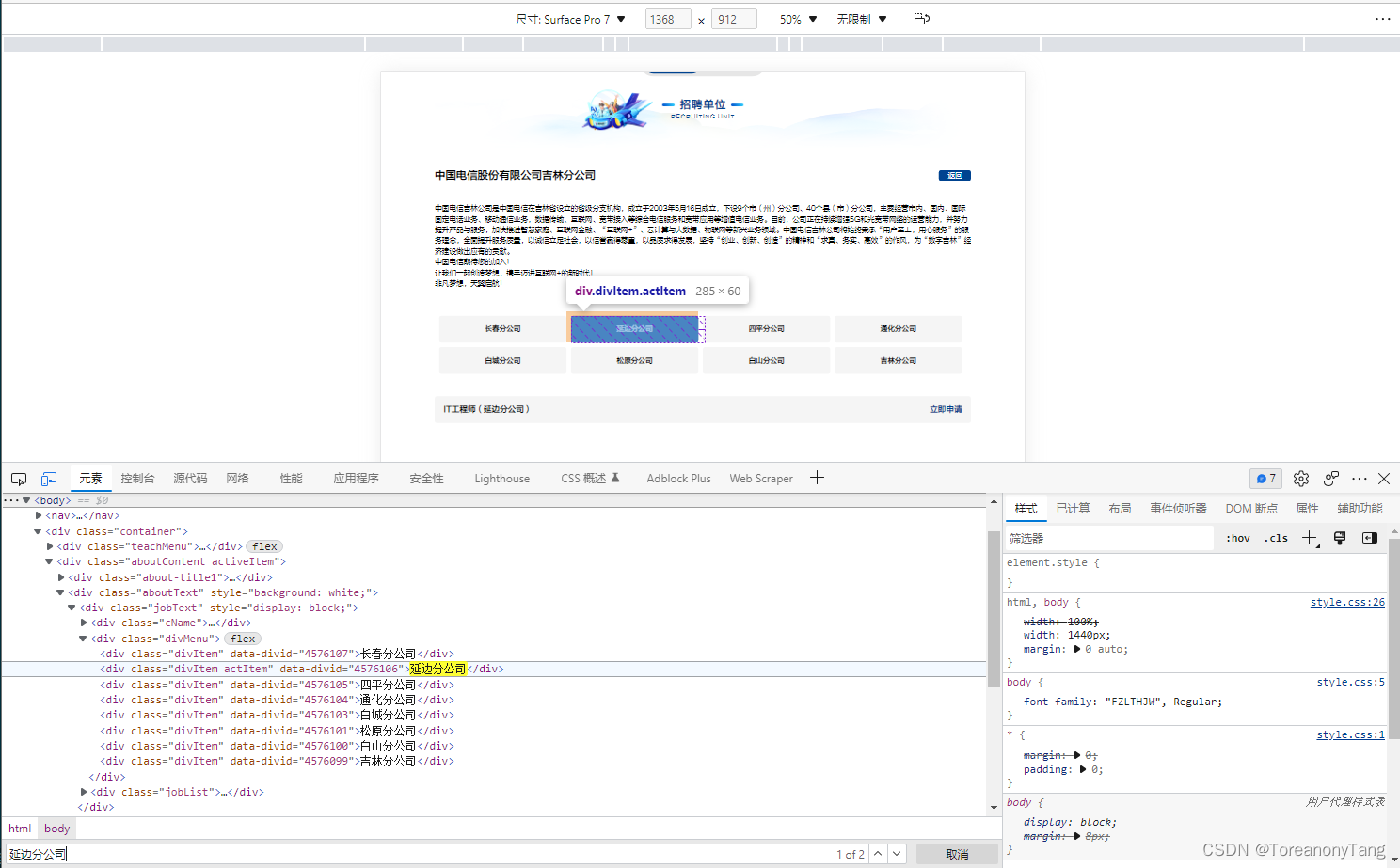The image size is (1400, 868).
Task: Toggle computed styles sidebar icon
Action: (1370, 538)
